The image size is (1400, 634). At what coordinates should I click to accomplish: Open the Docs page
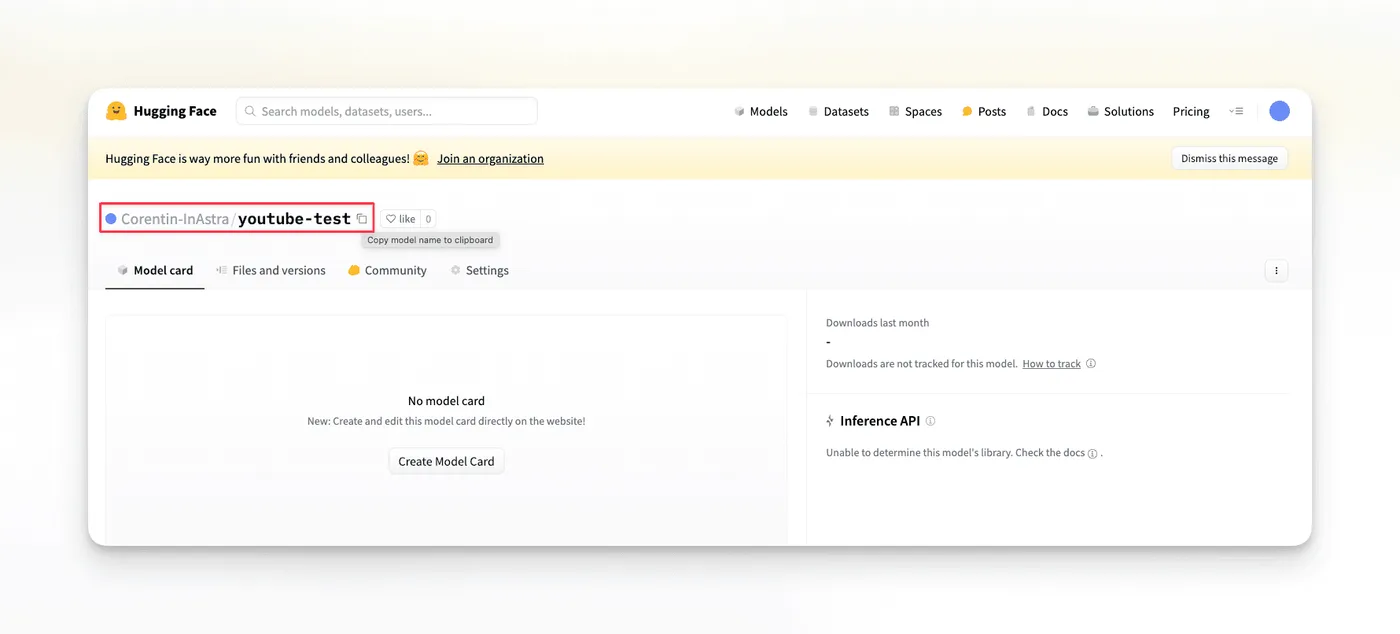point(1047,111)
